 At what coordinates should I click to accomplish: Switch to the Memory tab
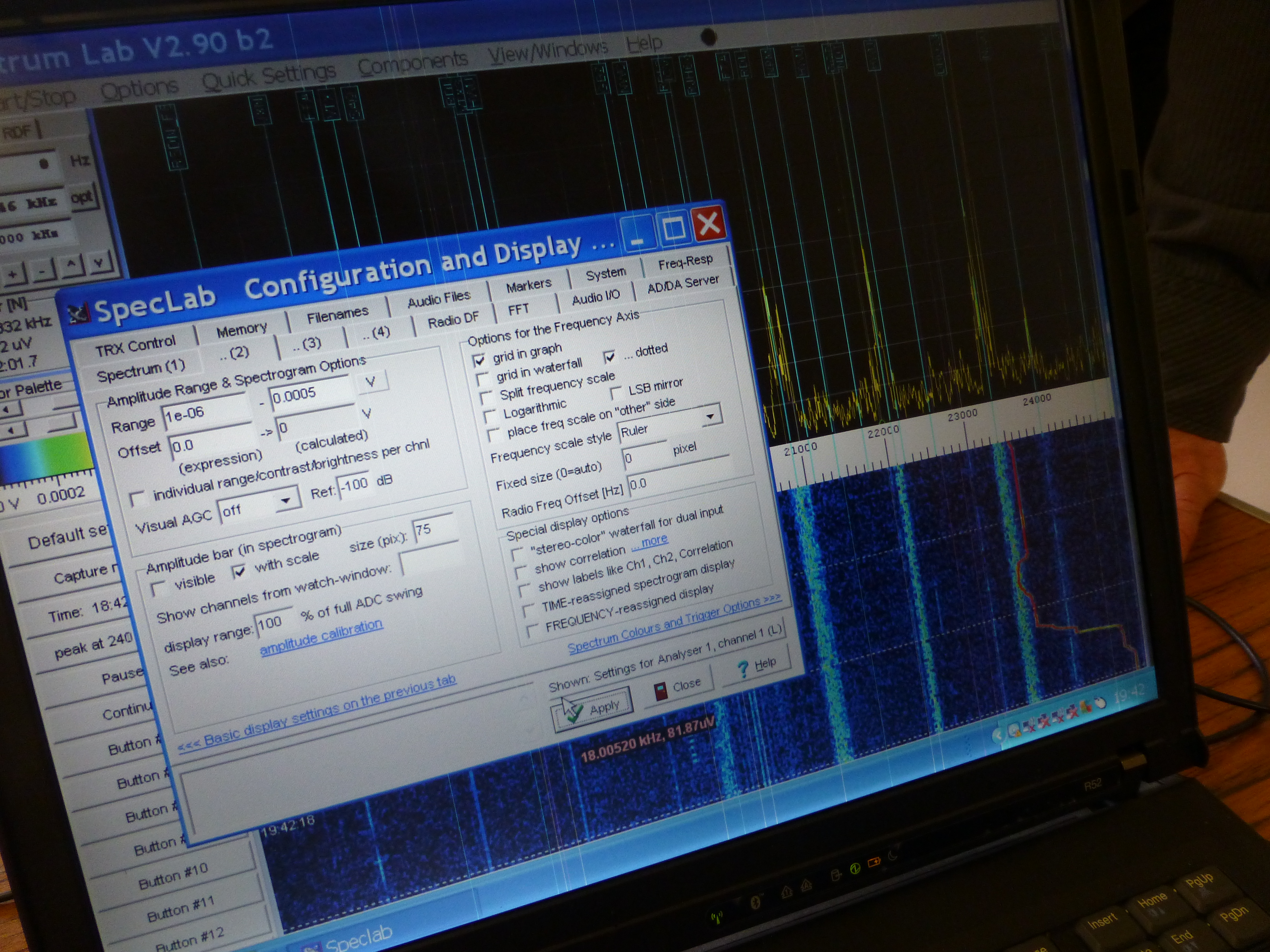tap(242, 329)
